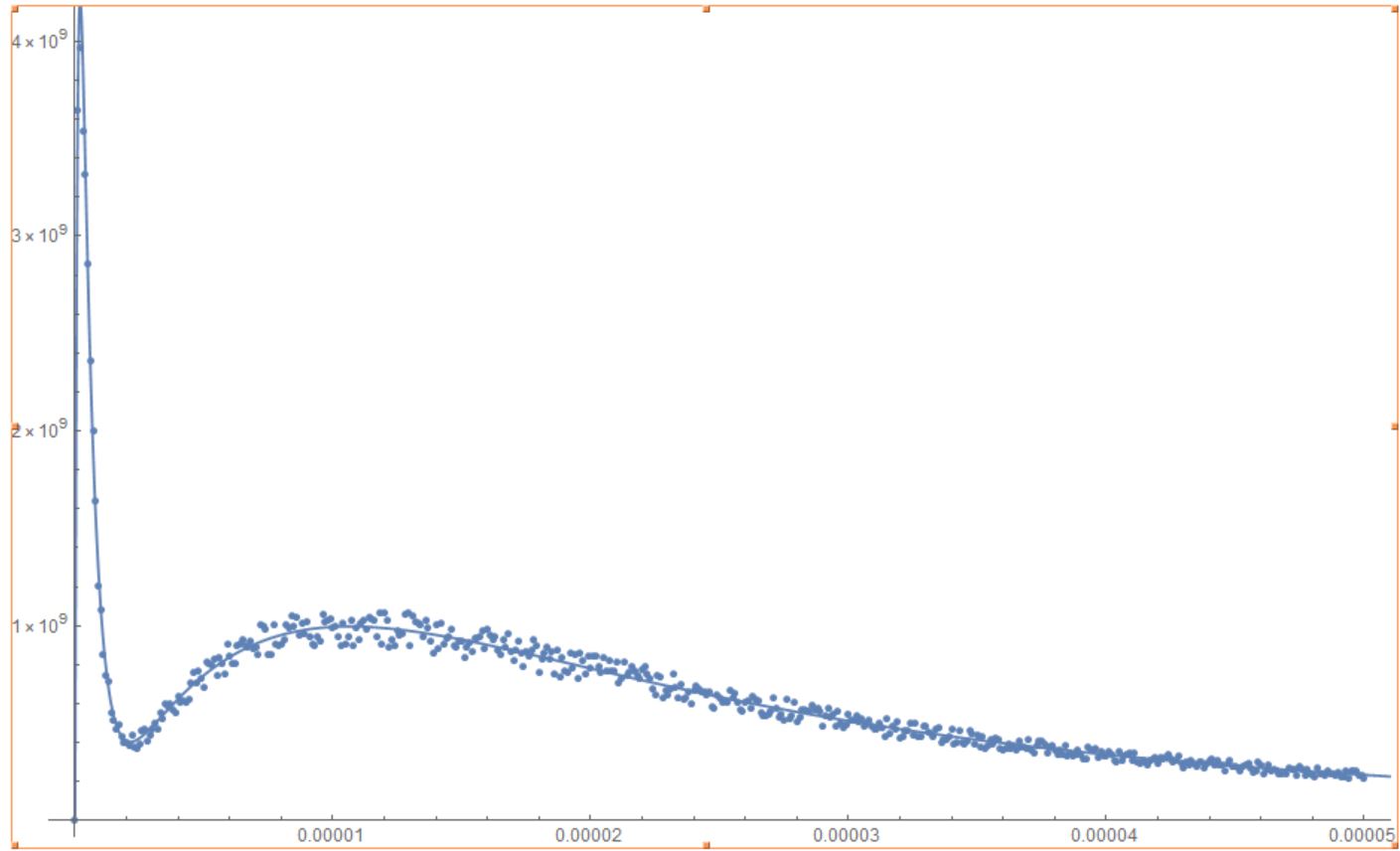The width and height of the screenshot is (1400, 851).
Task: Click the 3×10^9 y-axis tick label
Action: 40,236
